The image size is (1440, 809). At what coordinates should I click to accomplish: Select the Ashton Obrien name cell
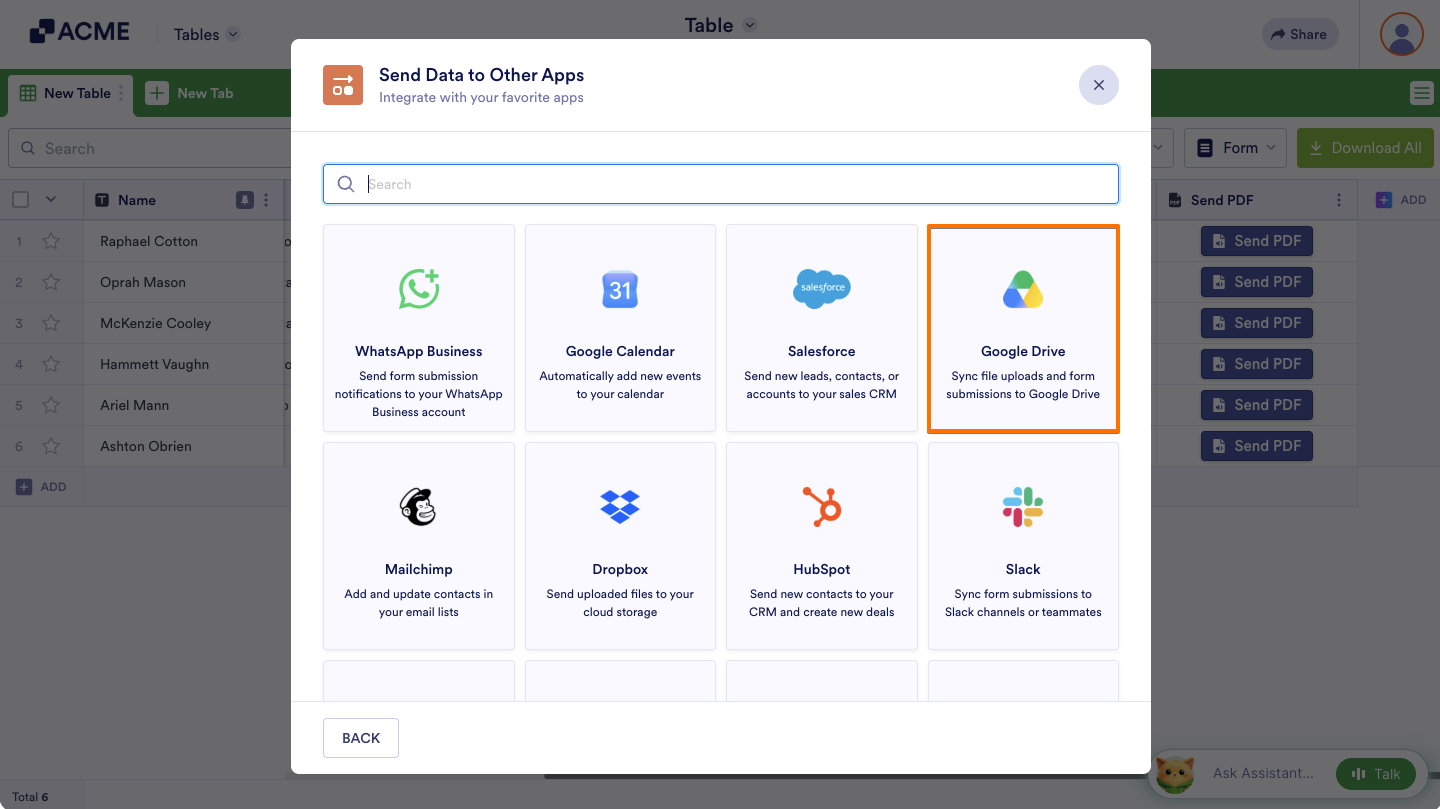(184, 446)
